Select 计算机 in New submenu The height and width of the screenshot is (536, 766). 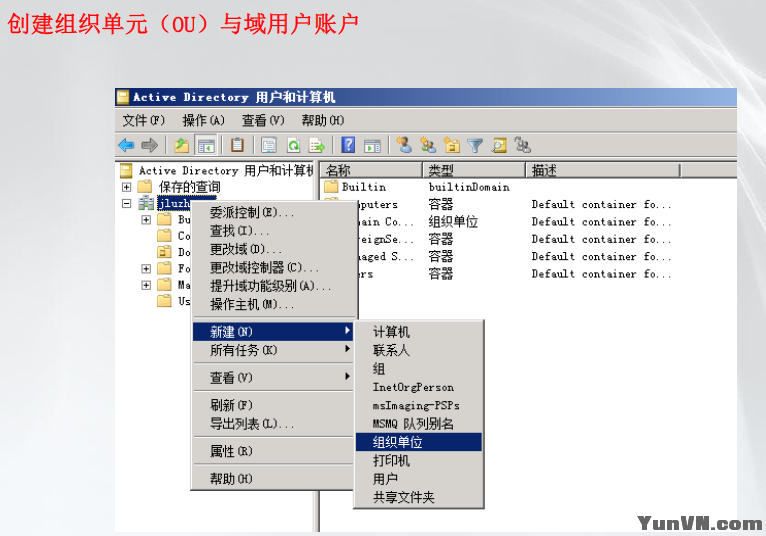(419, 332)
